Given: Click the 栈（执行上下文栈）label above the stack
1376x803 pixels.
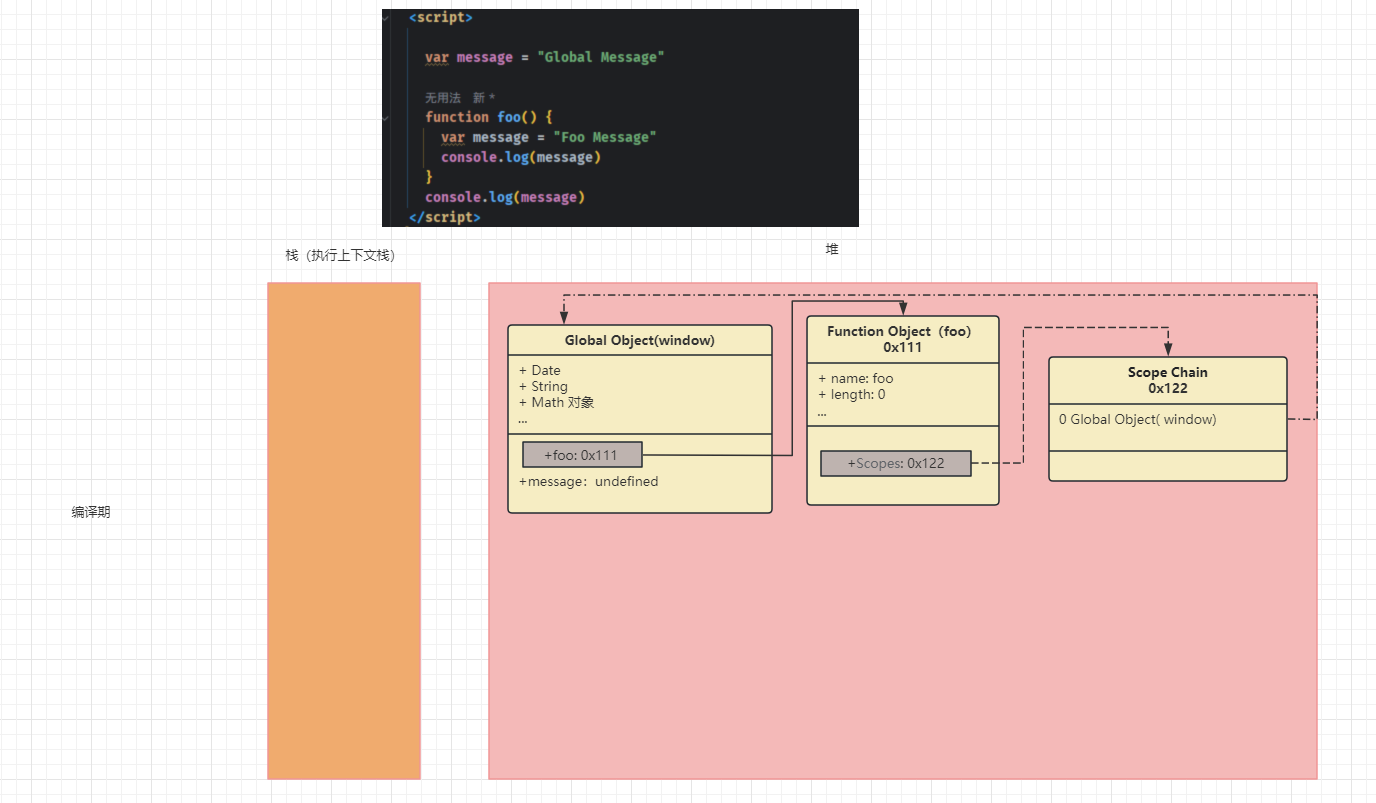Looking at the screenshot, I should click(x=341, y=256).
